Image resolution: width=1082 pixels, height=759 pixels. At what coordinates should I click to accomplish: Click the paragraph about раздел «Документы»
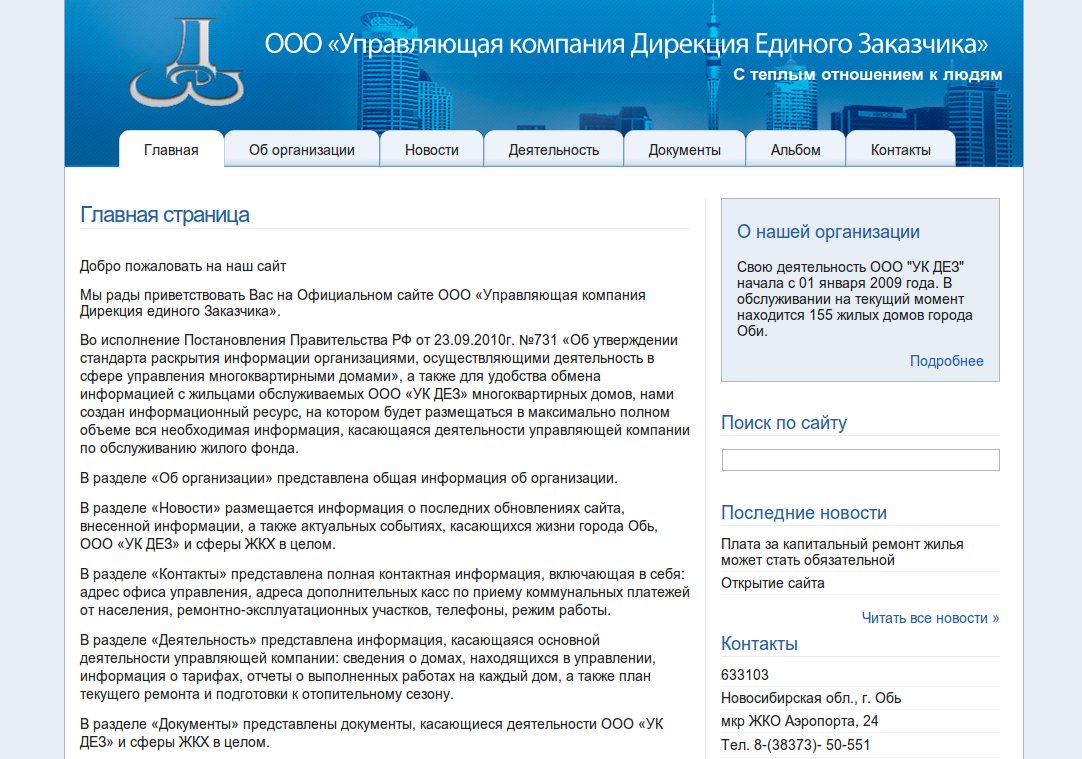[x=371, y=733]
